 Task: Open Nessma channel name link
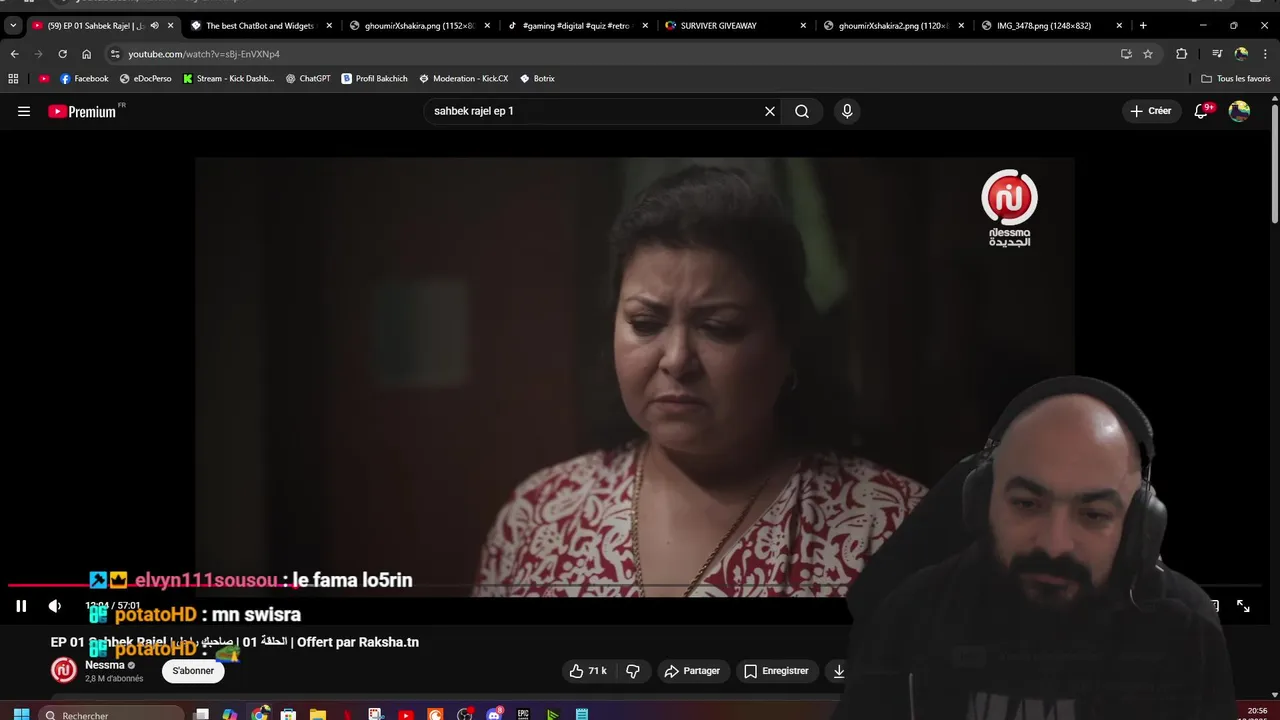105,665
